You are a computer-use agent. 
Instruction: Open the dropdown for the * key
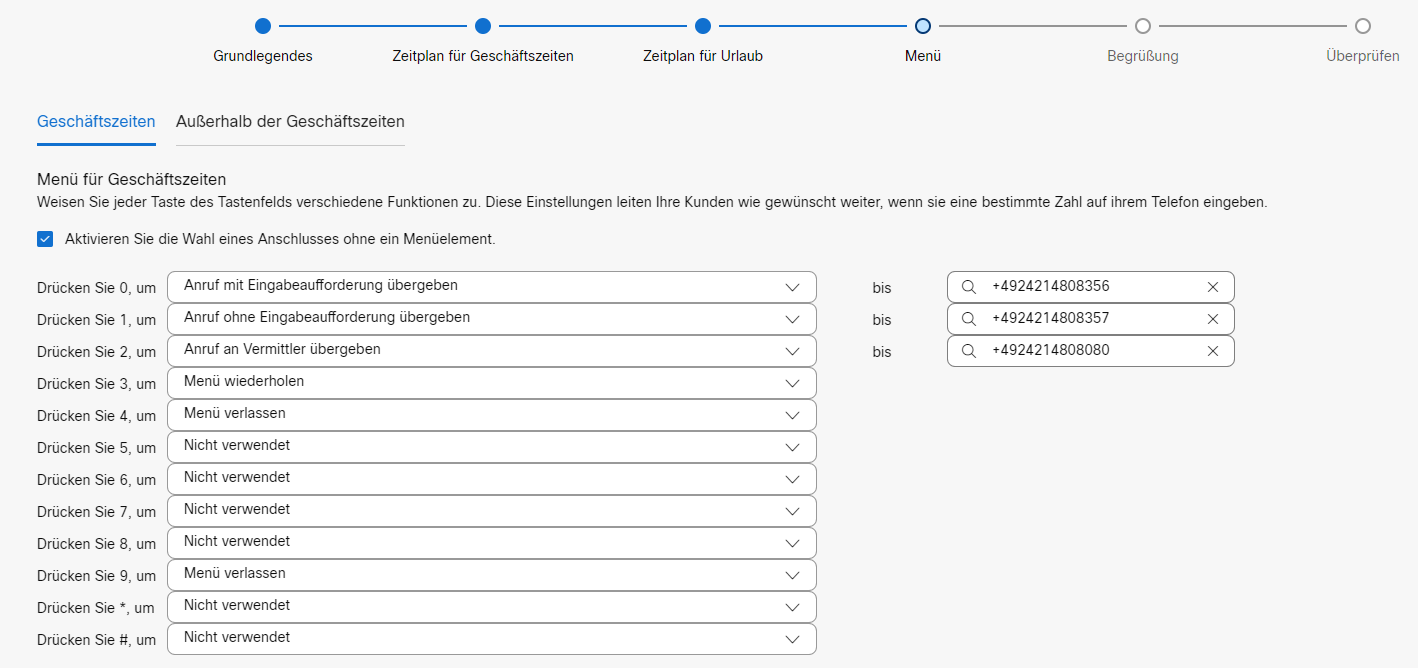click(492, 607)
